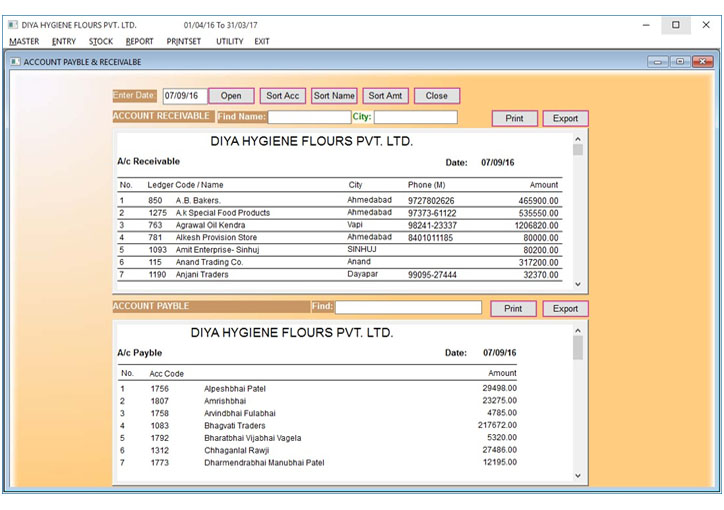Click the Enter Date input field
Screen dimensions: 724x510
click(x=184, y=96)
